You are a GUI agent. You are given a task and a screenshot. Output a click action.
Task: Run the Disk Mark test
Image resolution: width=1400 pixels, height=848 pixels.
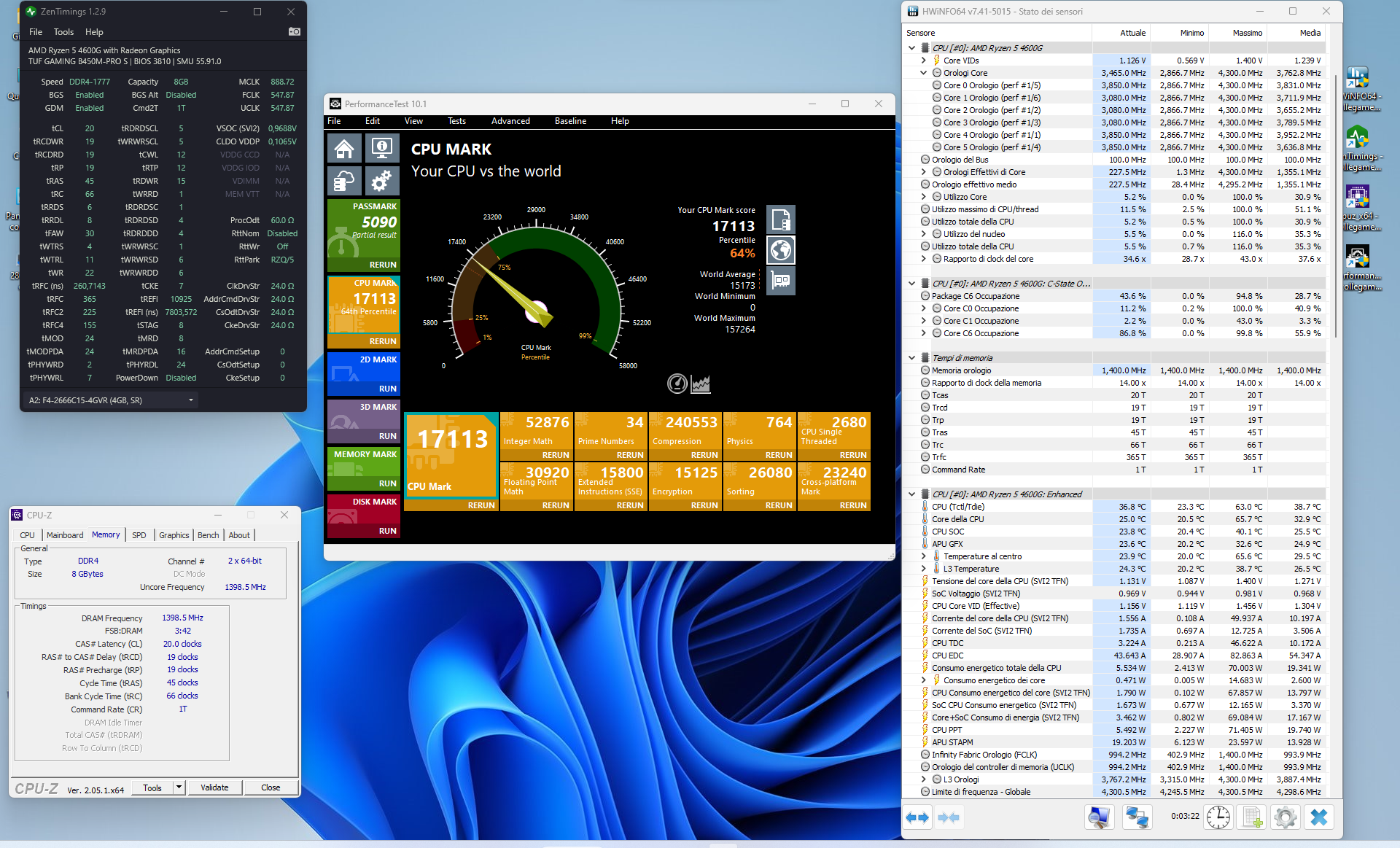[x=387, y=531]
